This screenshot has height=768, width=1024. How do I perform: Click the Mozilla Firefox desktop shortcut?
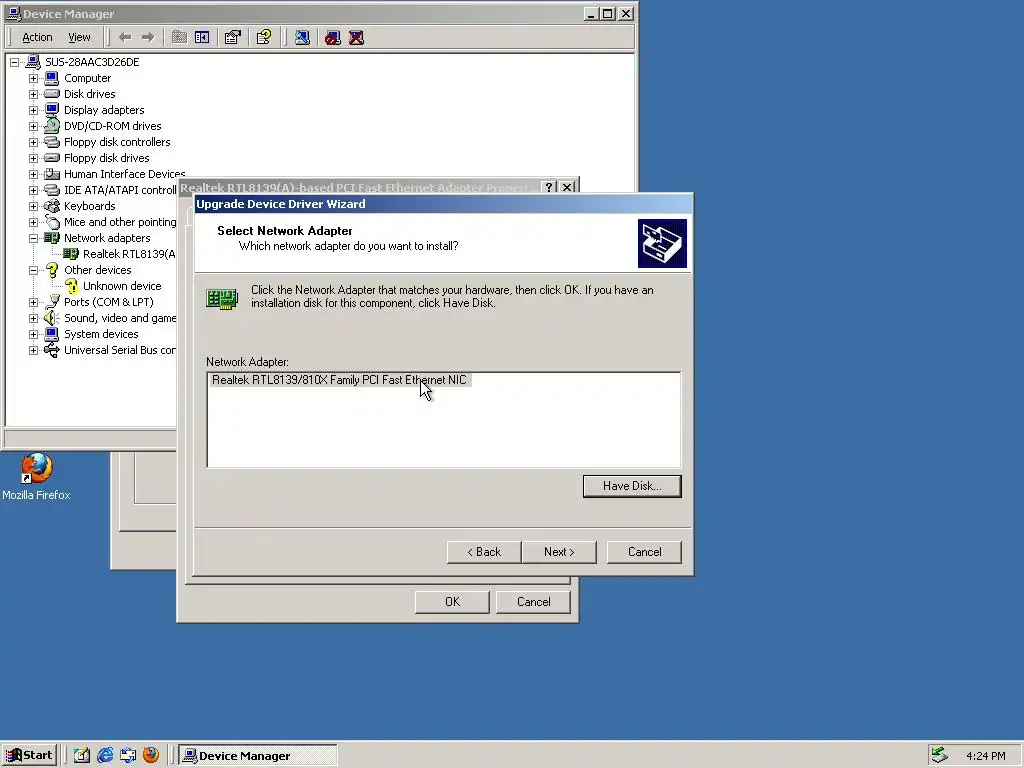point(36,477)
